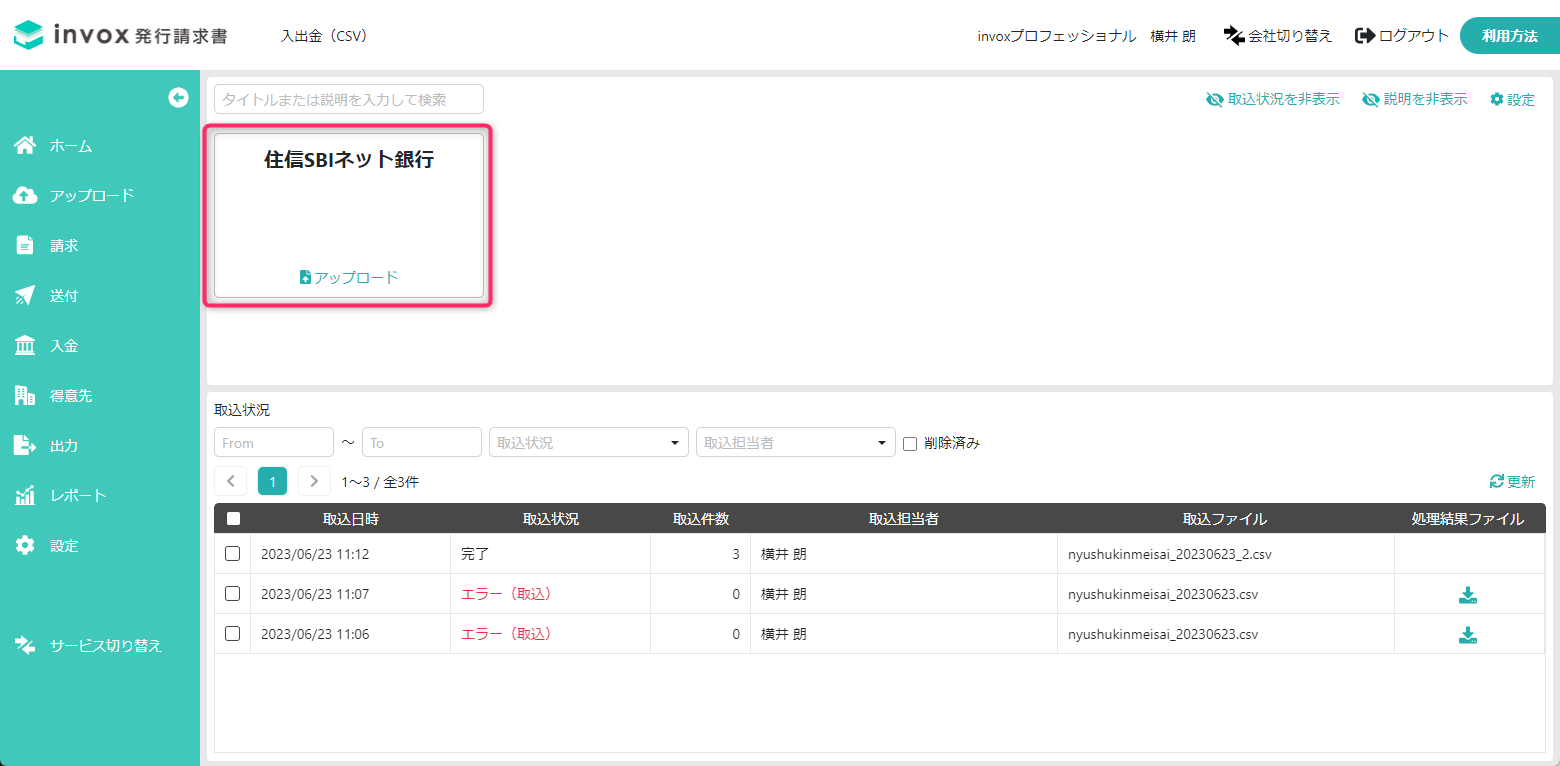Viewport: 1560px width, 766px height.
Task: Check the select-all checkbox in the table header
Action: (x=232, y=518)
